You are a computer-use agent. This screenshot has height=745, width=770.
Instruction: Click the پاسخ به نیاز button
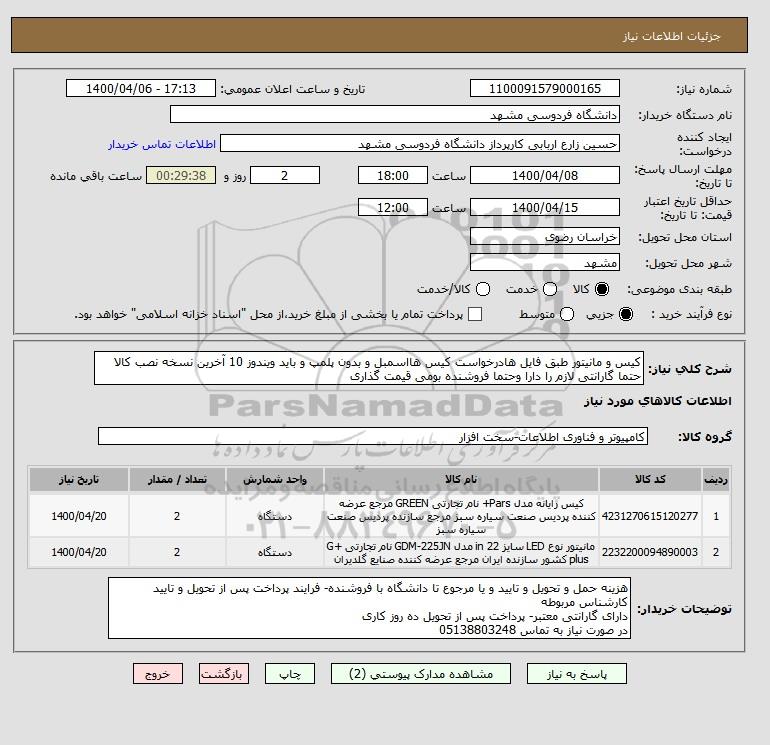[x=577, y=674]
